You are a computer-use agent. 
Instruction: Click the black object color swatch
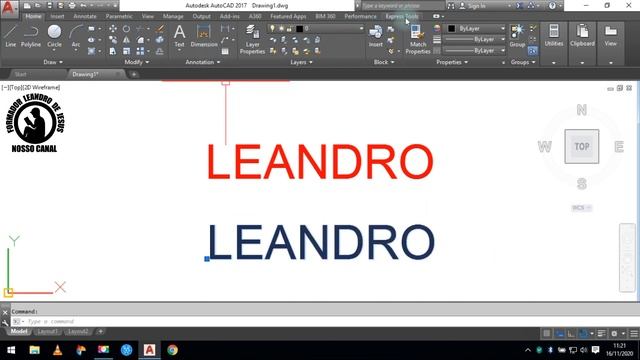(x=451, y=29)
